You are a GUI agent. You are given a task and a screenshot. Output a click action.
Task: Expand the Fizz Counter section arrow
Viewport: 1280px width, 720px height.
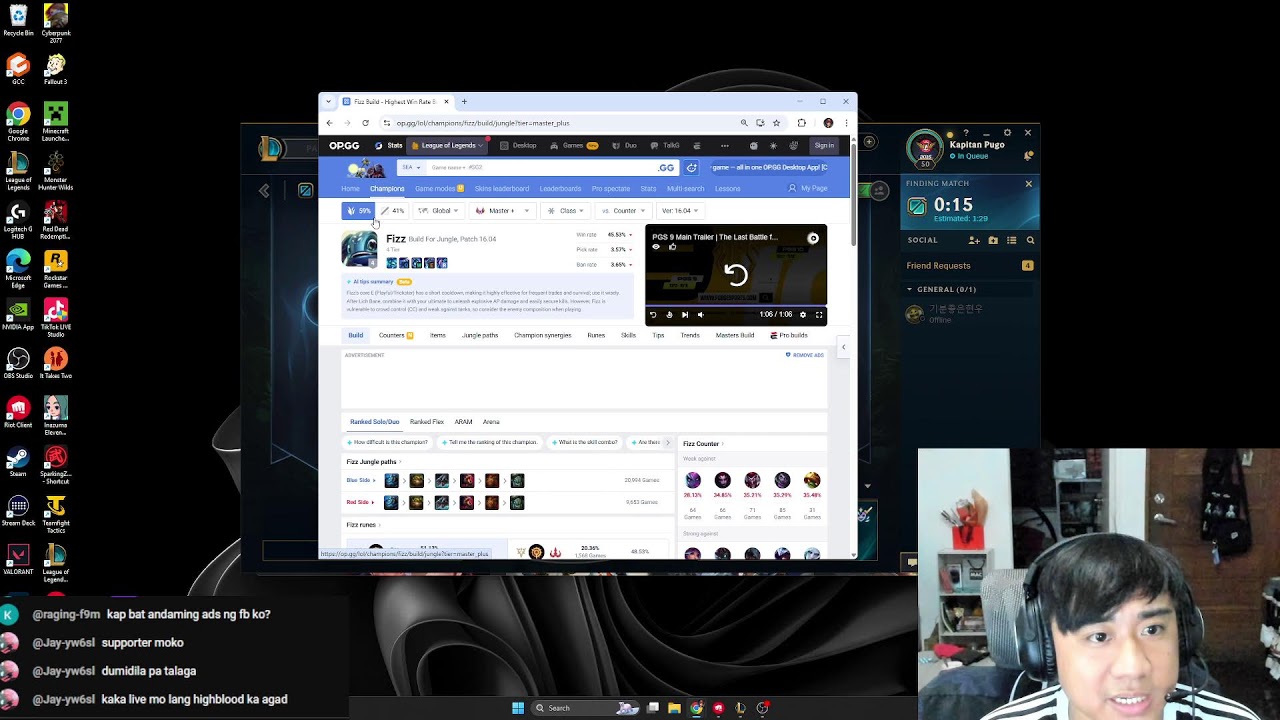click(x=722, y=444)
